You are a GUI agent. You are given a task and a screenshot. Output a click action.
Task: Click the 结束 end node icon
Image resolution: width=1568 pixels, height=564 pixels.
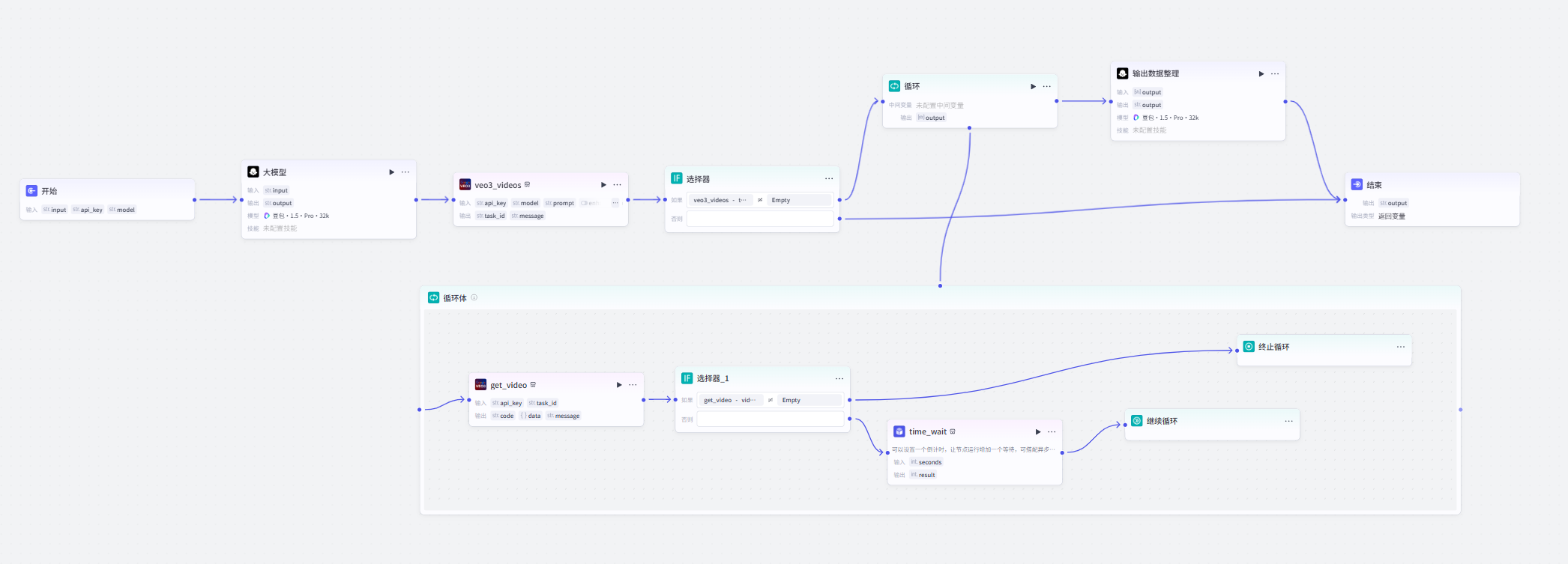click(1357, 184)
